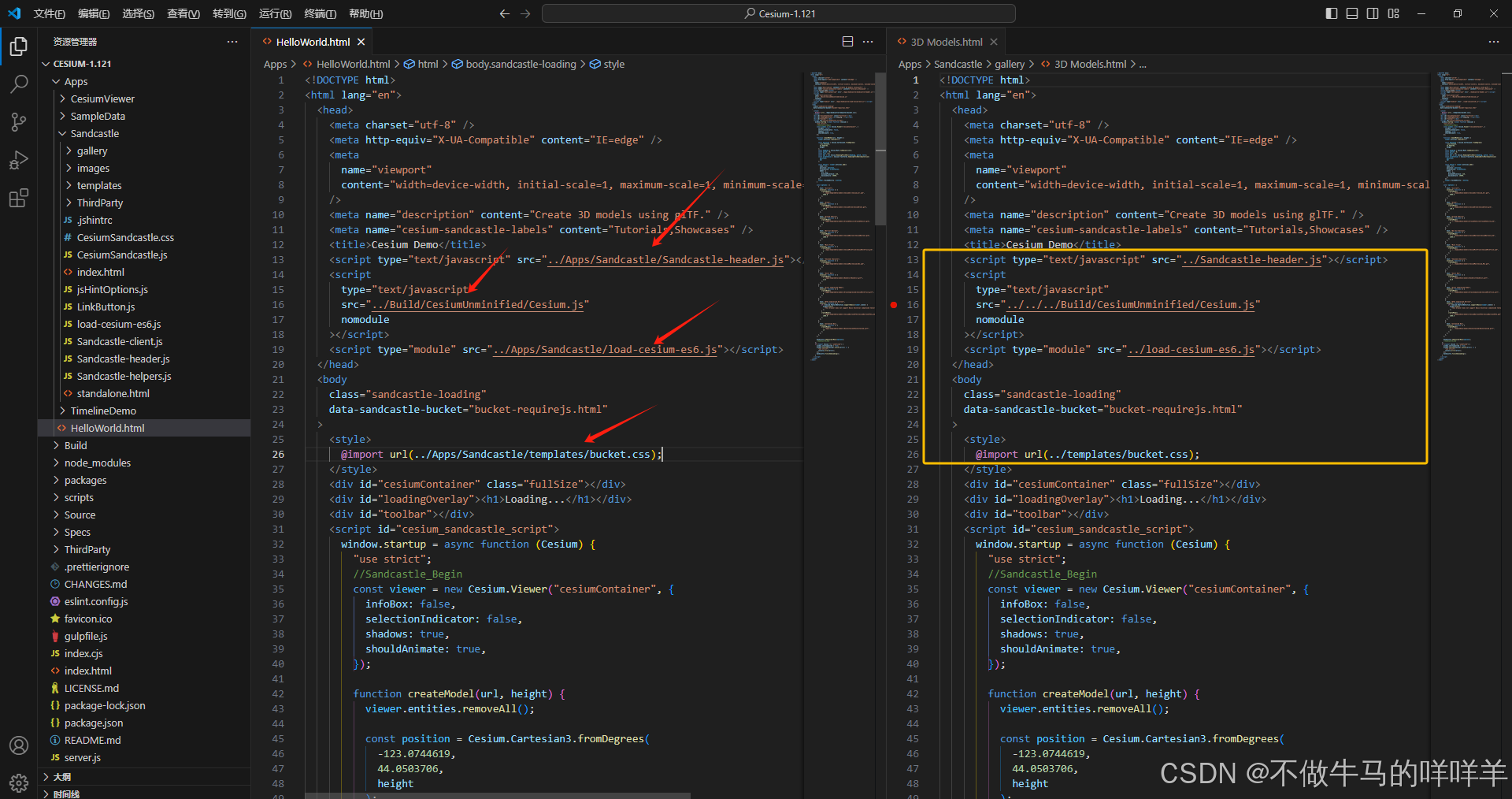This screenshot has height=799, width=1512.
Task: Open the 转到(G) menu
Action: tap(229, 13)
